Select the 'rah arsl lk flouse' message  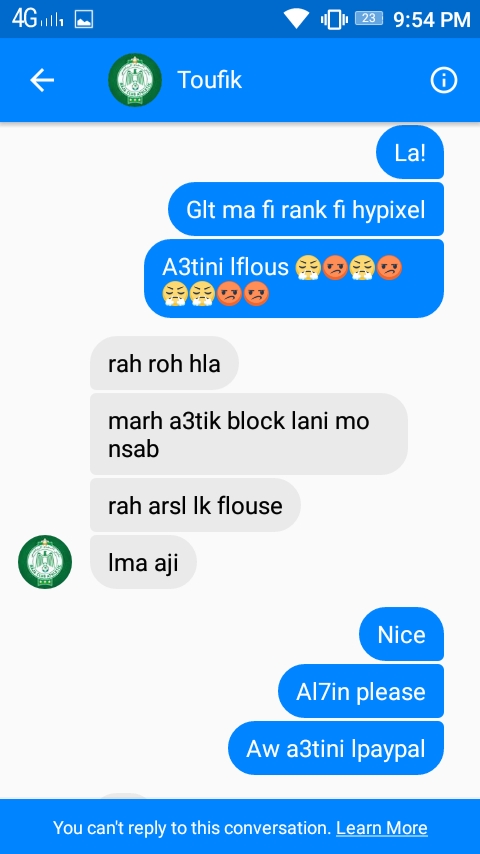195,505
